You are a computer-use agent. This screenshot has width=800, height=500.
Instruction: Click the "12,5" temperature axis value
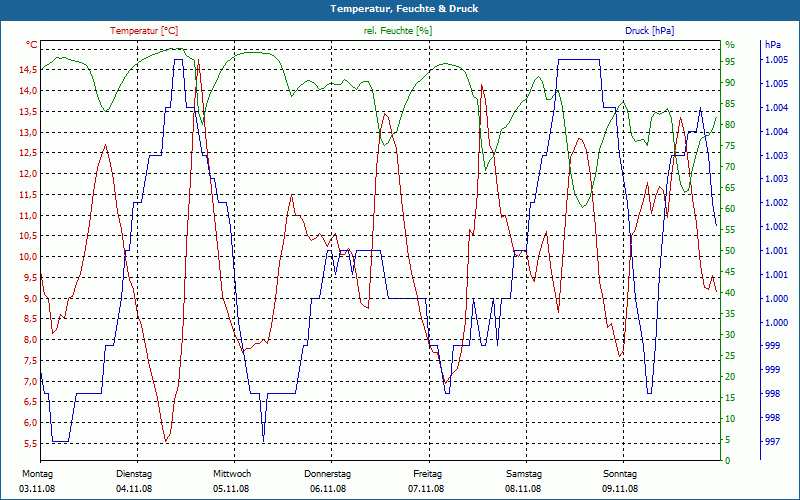pos(28,153)
